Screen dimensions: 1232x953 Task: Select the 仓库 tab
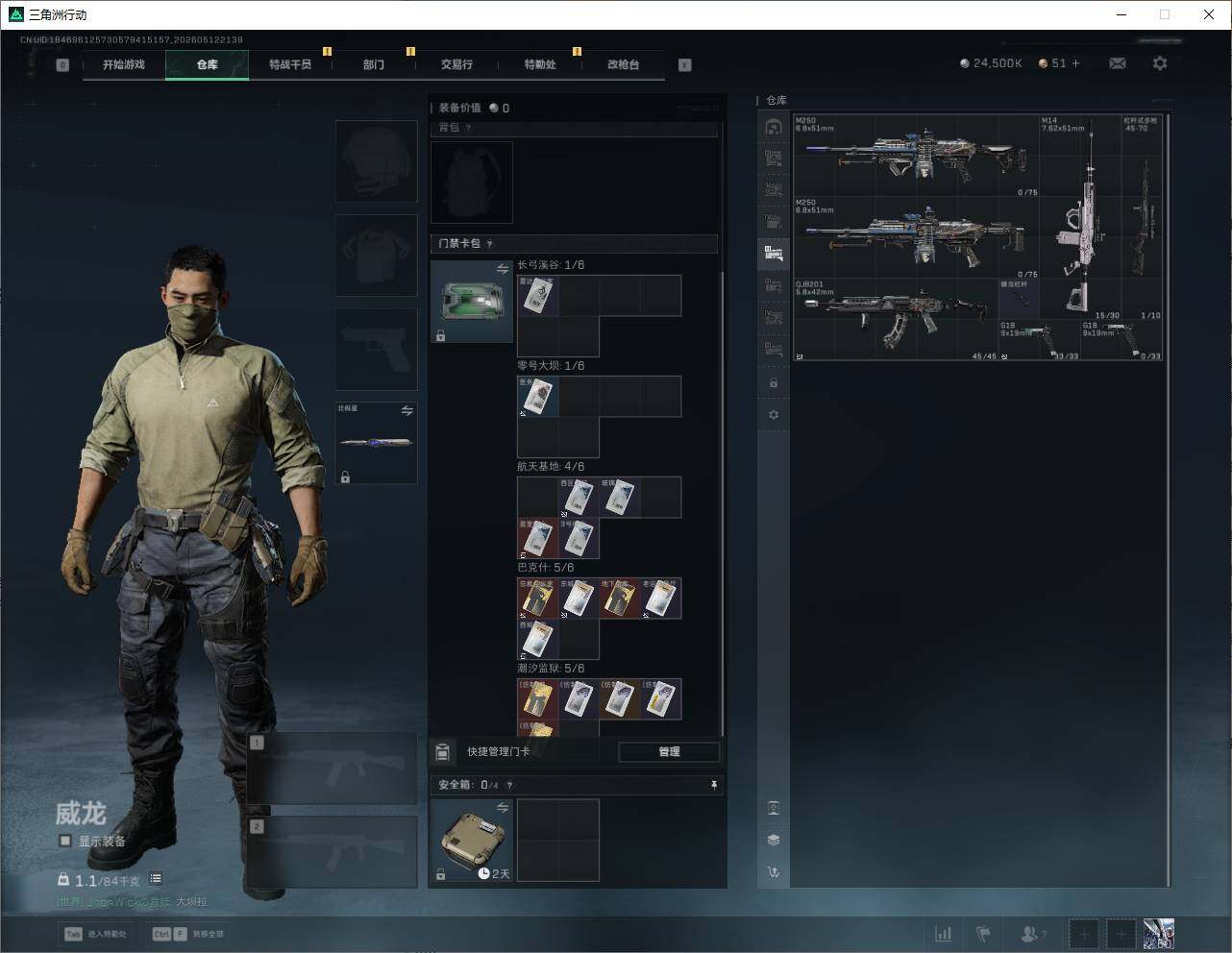coord(208,64)
